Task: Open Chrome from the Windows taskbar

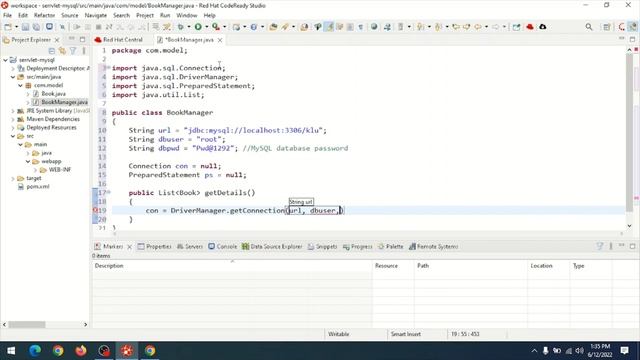Action: [58, 351]
